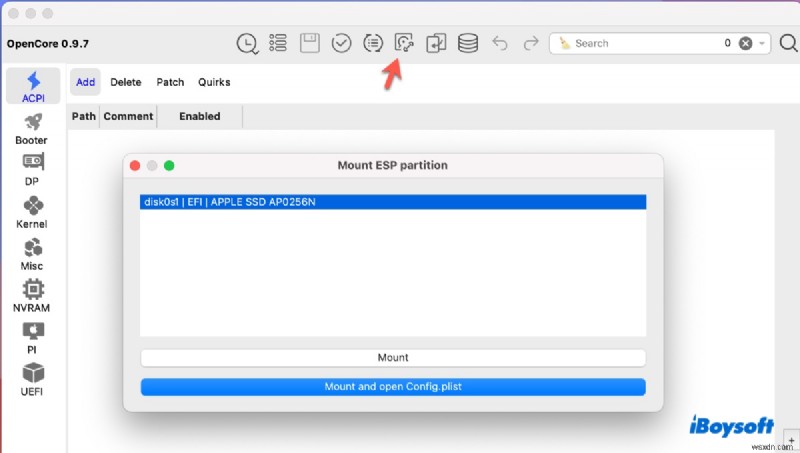800x453 pixels.
Task: Open the Misc sidebar section
Action: pyautogui.click(x=32, y=255)
